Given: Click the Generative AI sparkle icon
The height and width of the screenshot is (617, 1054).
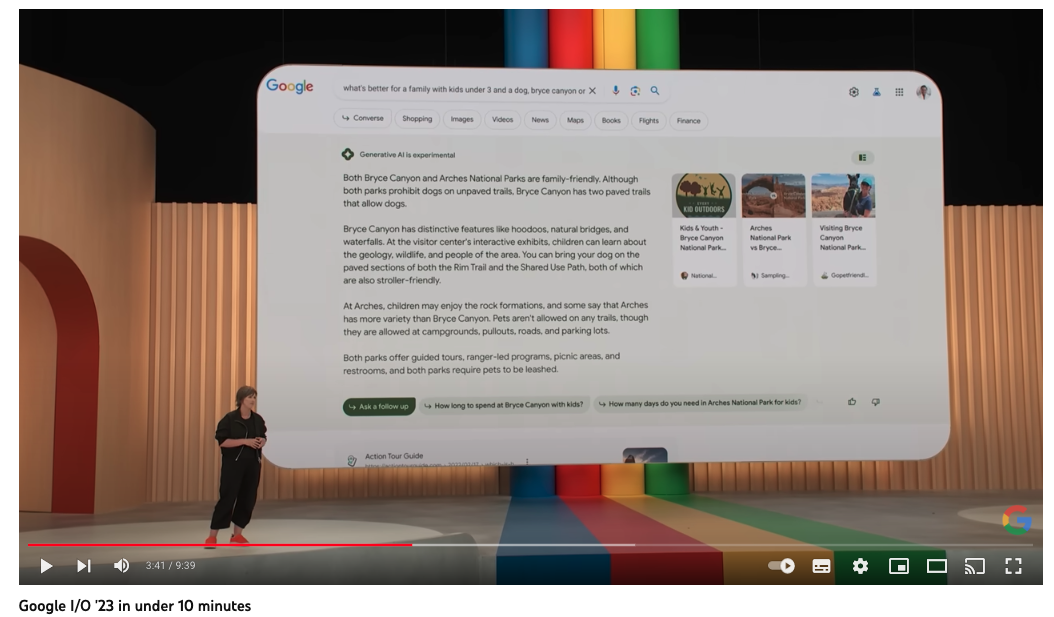Looking at the screenshot, I should [348, 155].
